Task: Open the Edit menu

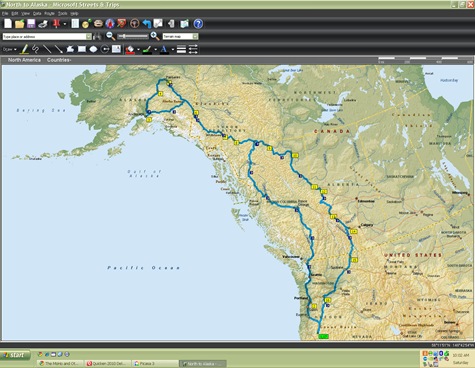Action: [x=15, y=14]
